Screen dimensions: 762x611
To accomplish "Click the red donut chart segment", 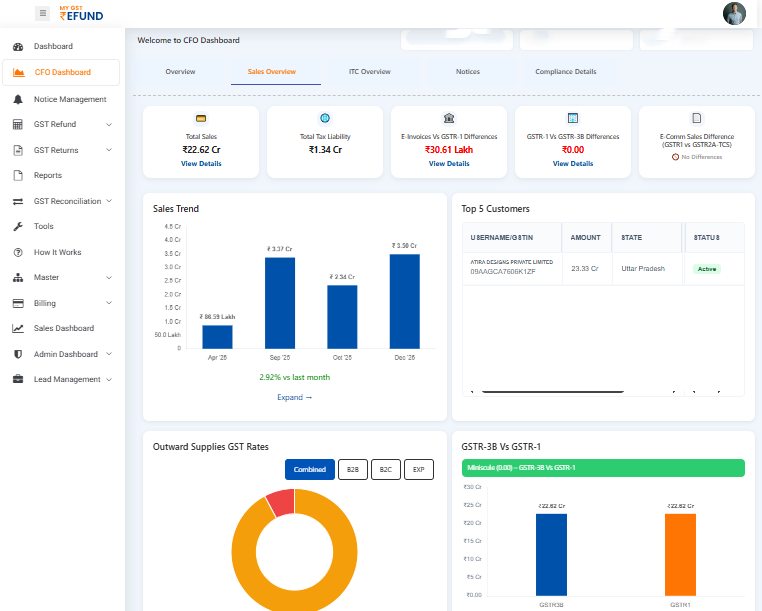I will 282,502.
